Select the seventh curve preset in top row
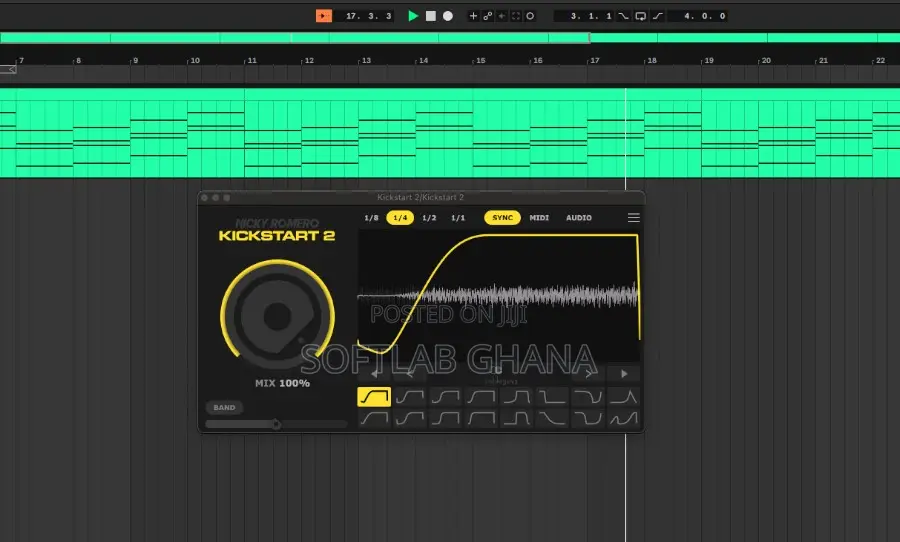Screen dimensions: 900x542 coord(588,397)
